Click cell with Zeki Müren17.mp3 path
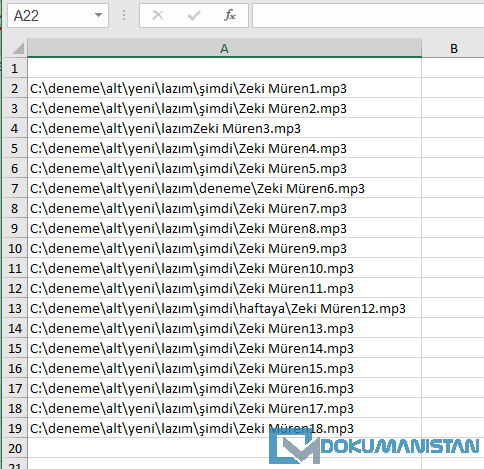 click(x=224, y=408)
